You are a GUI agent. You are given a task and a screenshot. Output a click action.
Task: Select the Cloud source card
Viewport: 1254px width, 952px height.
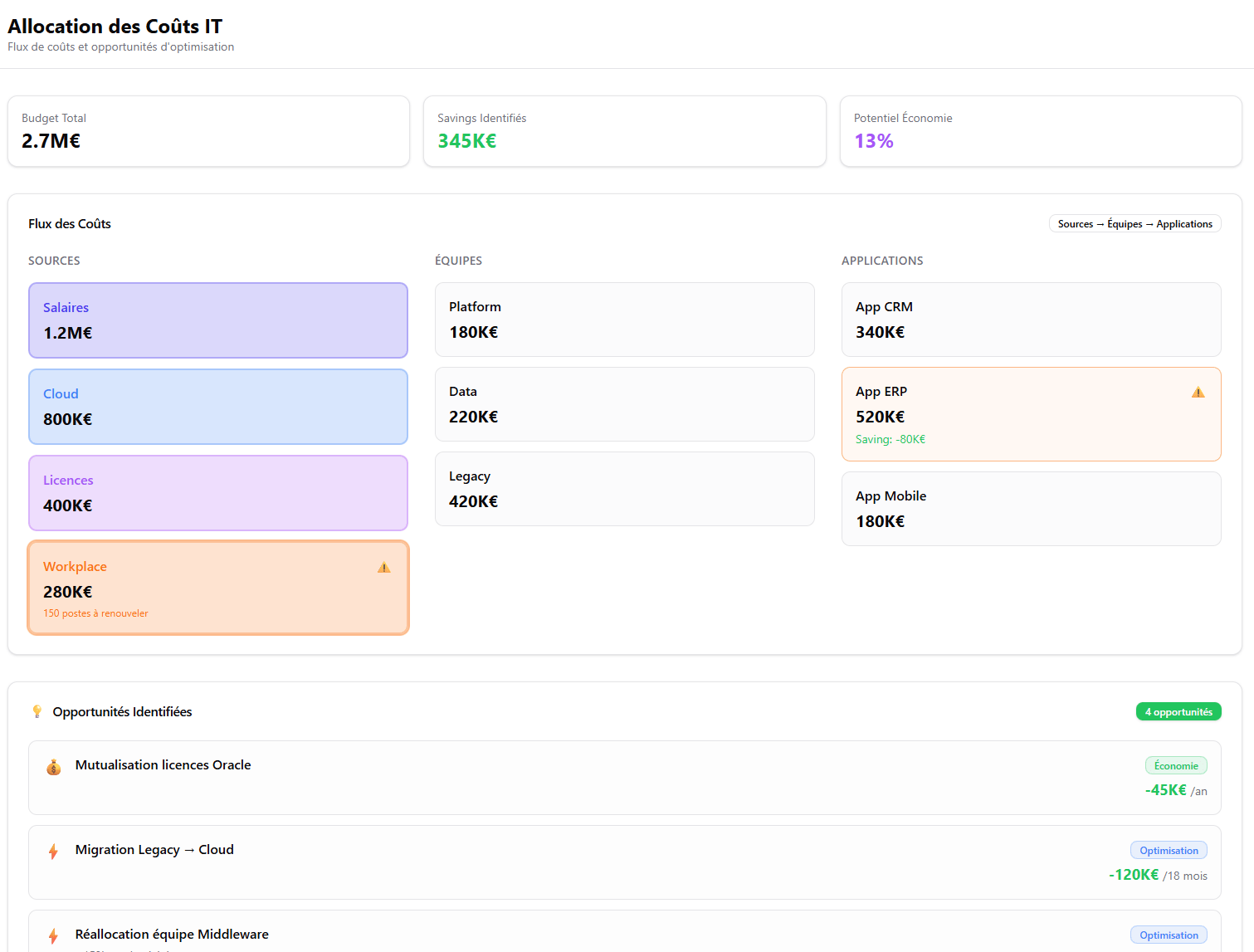click(x=218, y=407)
